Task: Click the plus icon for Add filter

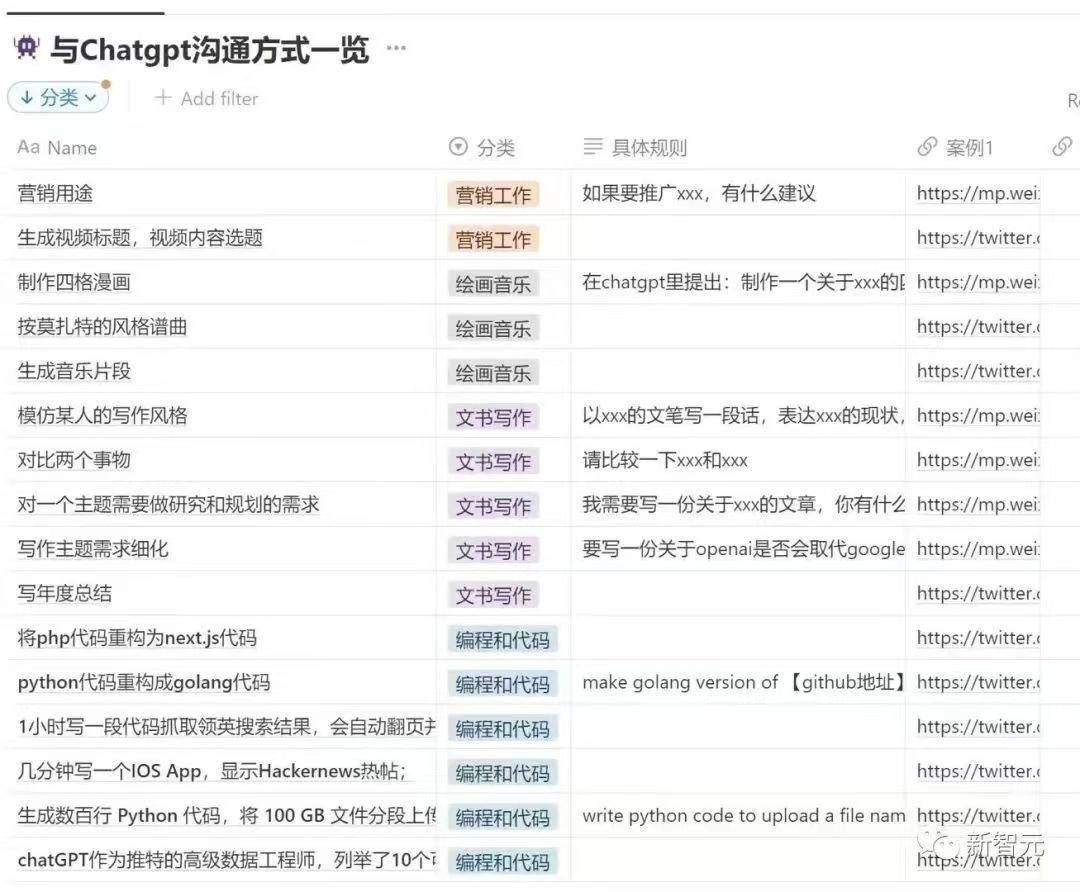Action: coord(163,98)
